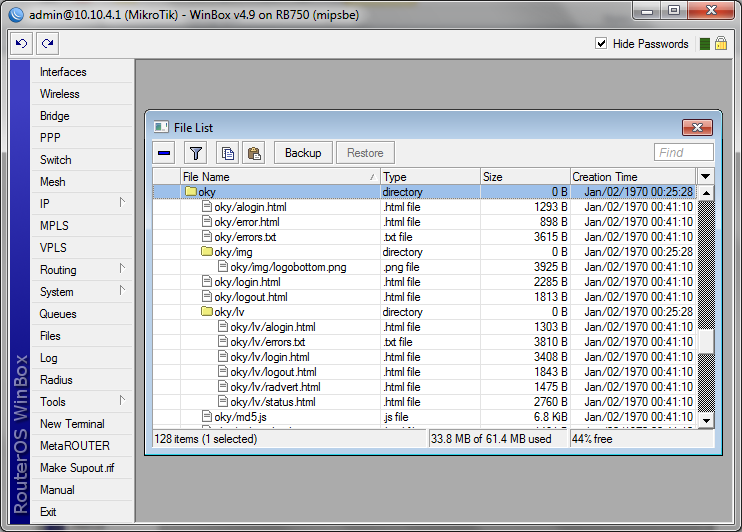
Task: Click the file icon beside oky/lv/status.html
Action: (x=223, y=401)
